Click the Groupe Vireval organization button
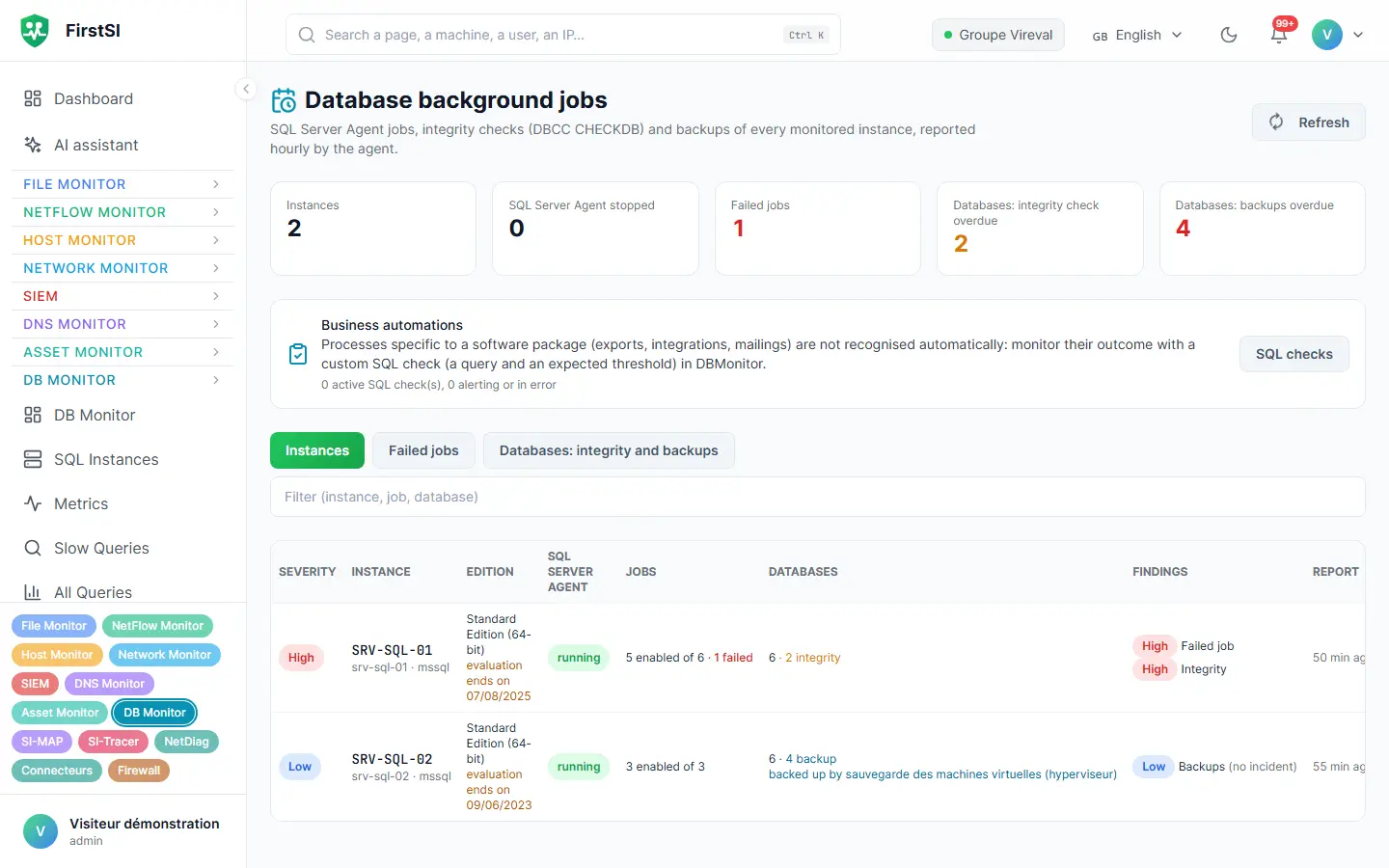1389x868 pixels. coord(998,35)
